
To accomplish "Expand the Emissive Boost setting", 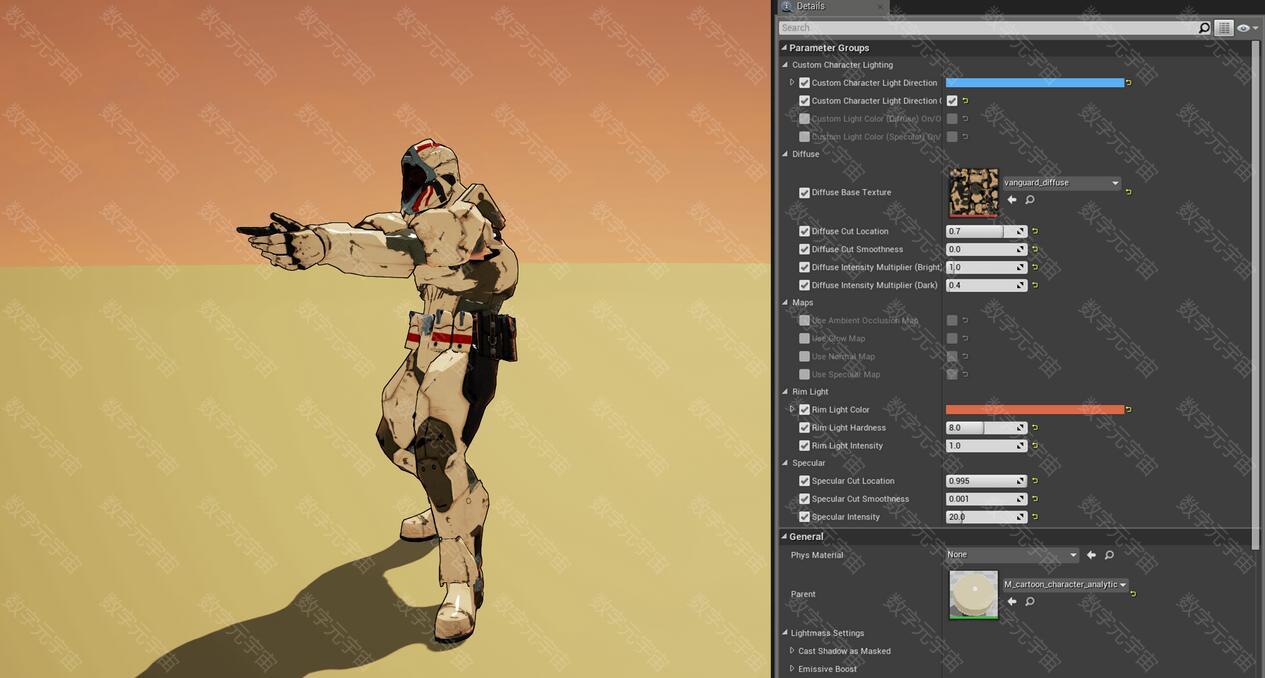I will click(x=792, y=669).
